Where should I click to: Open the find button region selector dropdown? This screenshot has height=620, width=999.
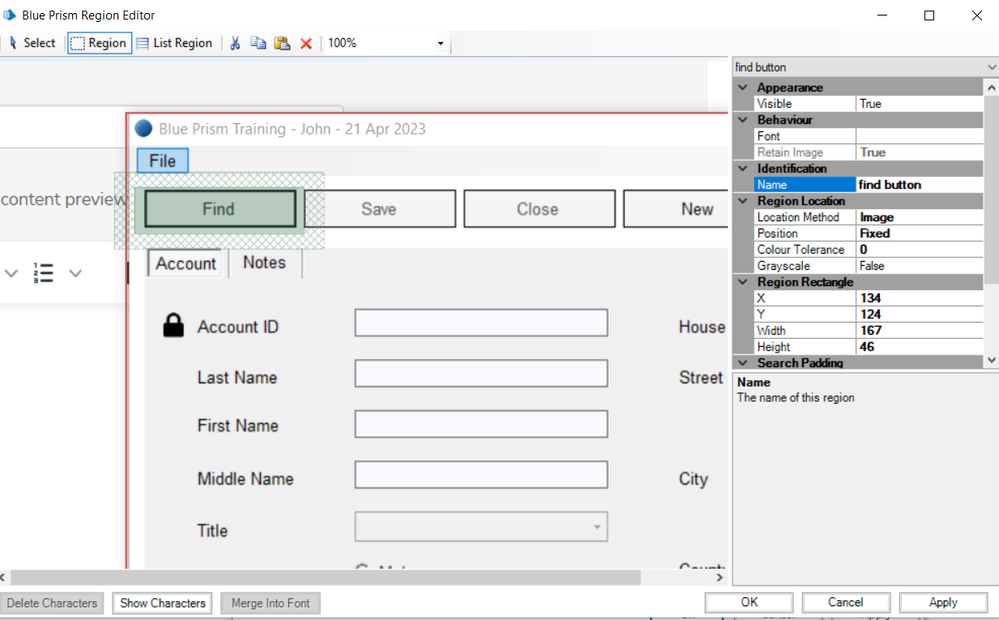pos(991,67)
